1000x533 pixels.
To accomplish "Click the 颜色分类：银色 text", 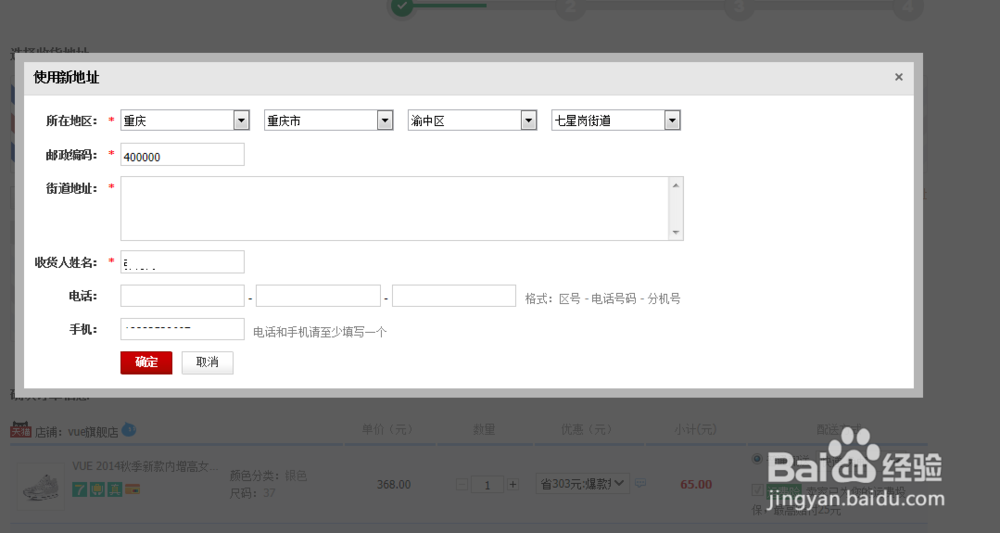I will (x=268, y=476).
